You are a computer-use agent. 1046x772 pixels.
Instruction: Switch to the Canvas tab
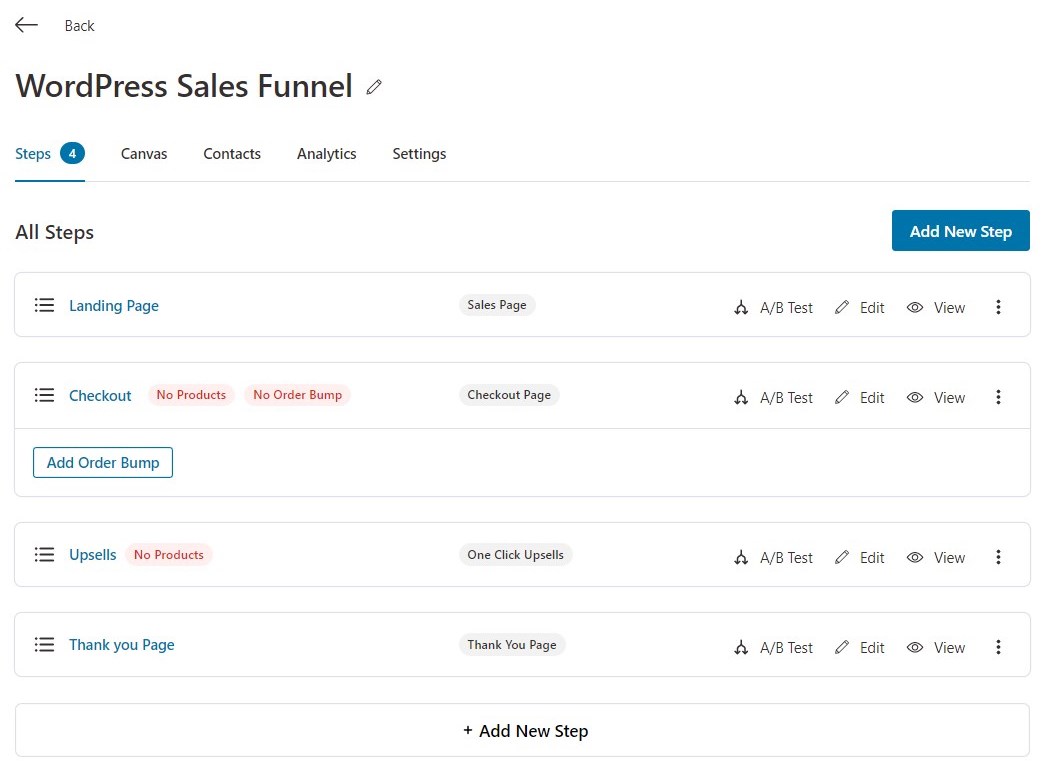143,154
